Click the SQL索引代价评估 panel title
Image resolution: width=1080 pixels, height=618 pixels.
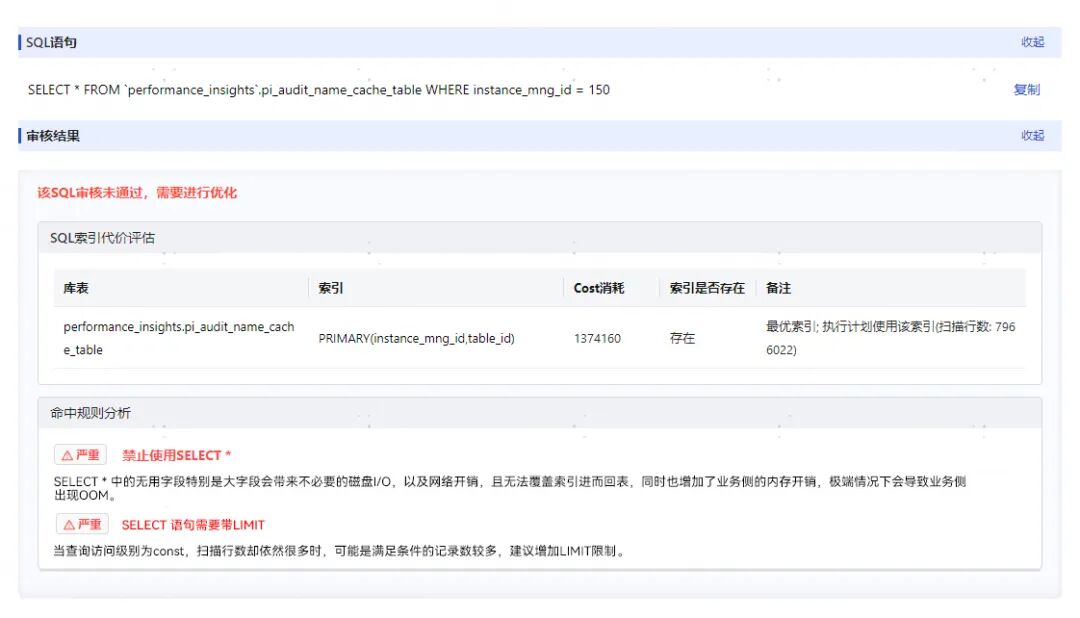click(103, 238)
